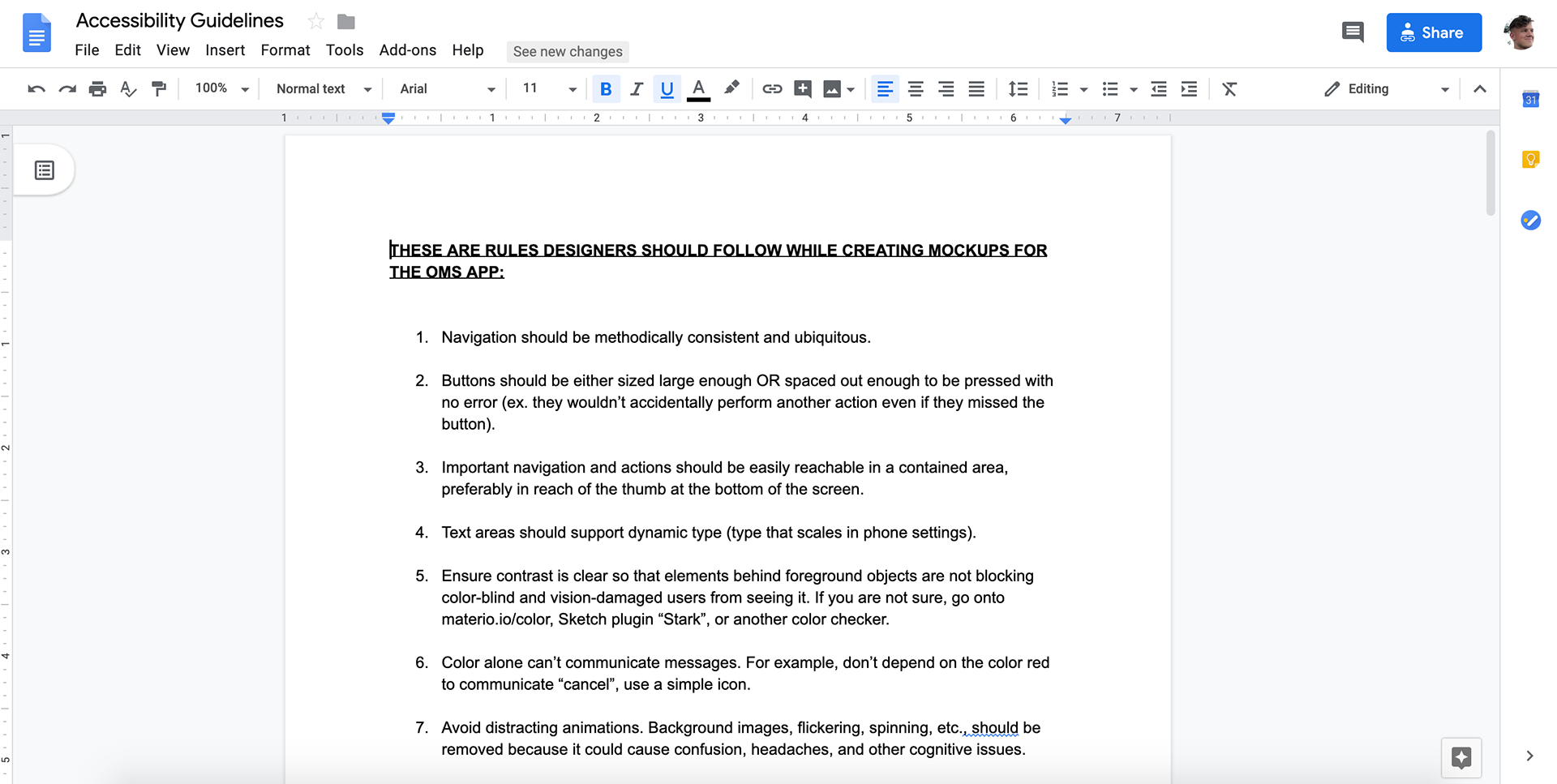
Task: Expand bulleted list style arrow
Action: click(1134, 90)
